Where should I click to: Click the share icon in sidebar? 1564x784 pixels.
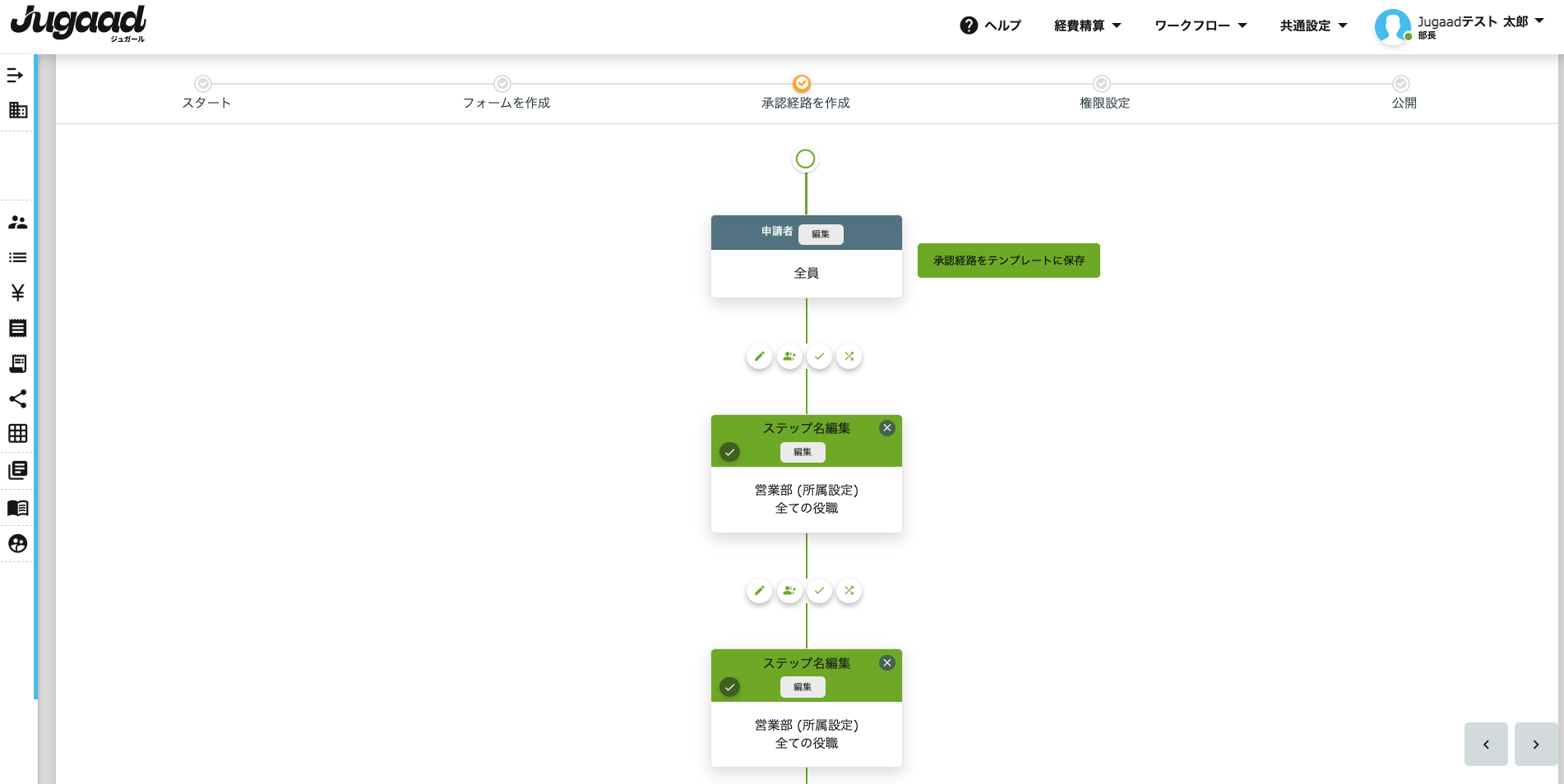click(17, 399)
